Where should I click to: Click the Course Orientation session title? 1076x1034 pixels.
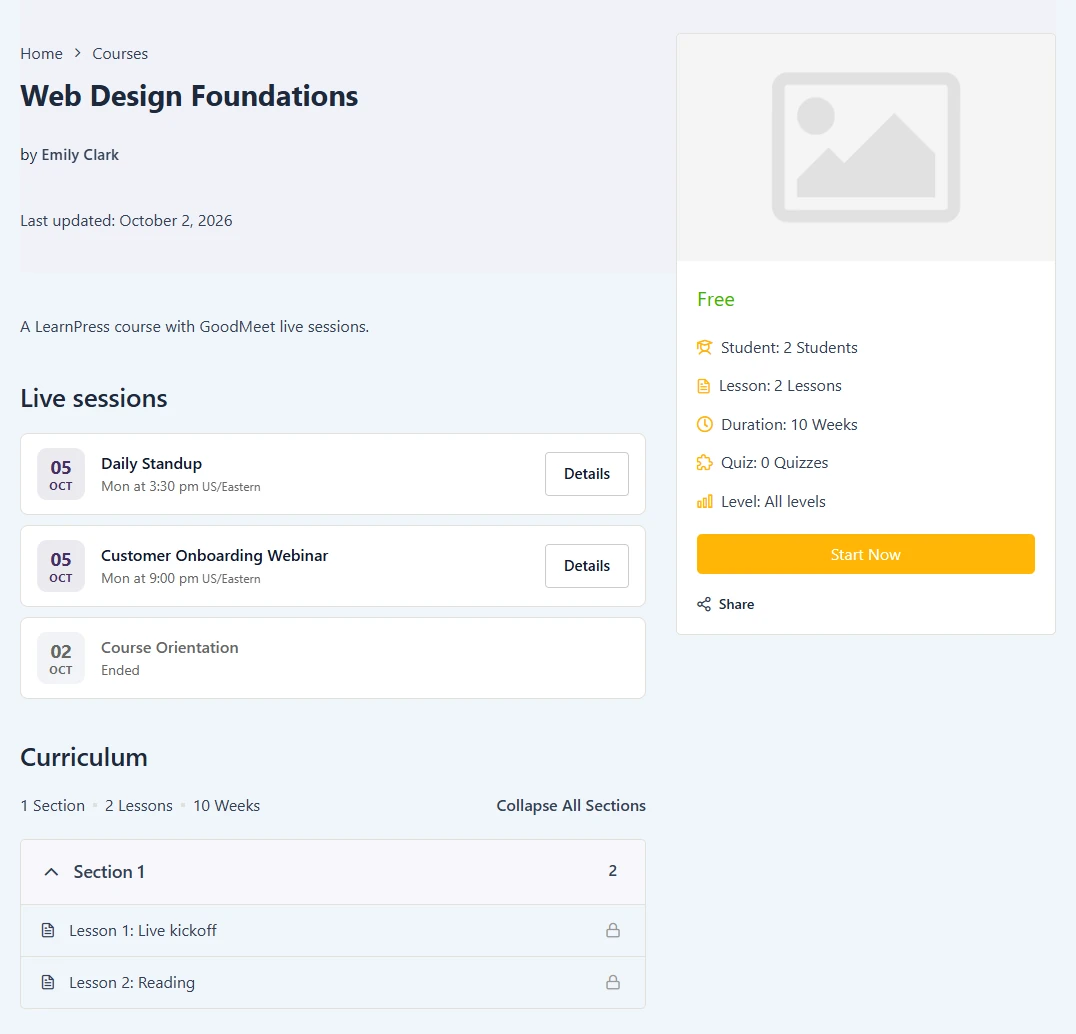pos(169,648)
